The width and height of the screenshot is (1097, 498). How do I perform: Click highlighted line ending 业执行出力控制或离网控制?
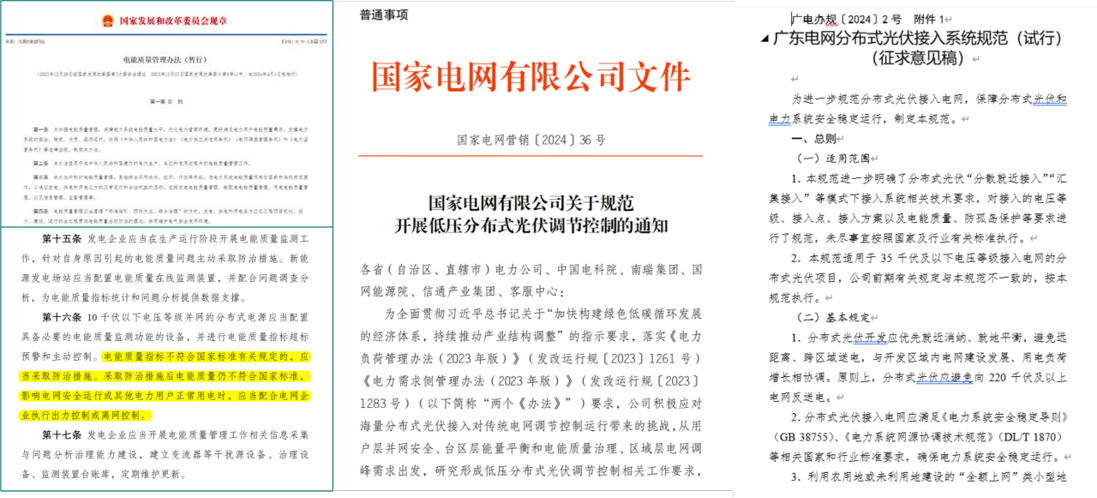(x=83, y=415)
